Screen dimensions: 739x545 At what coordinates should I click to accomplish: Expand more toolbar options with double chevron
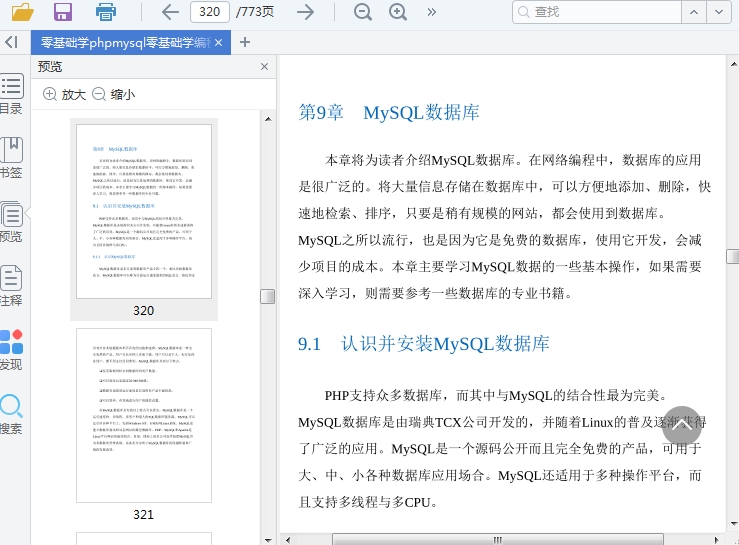431,12
